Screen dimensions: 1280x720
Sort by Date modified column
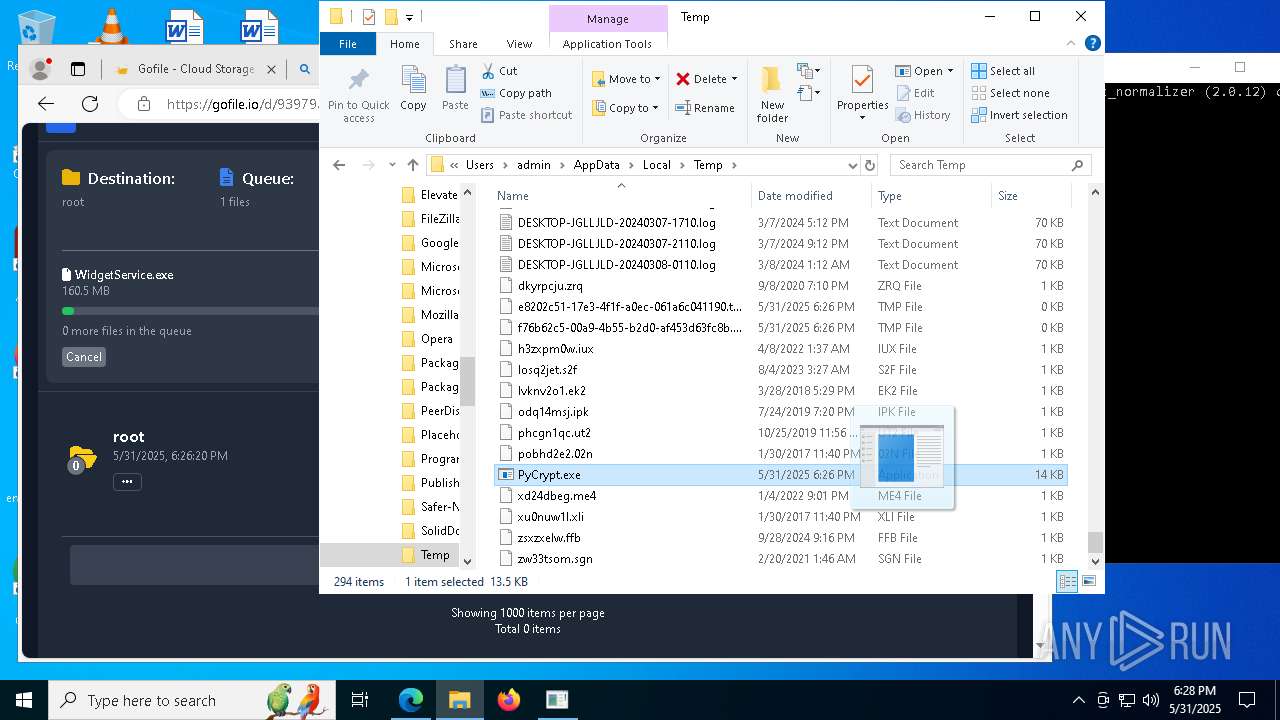coord(810,196)
